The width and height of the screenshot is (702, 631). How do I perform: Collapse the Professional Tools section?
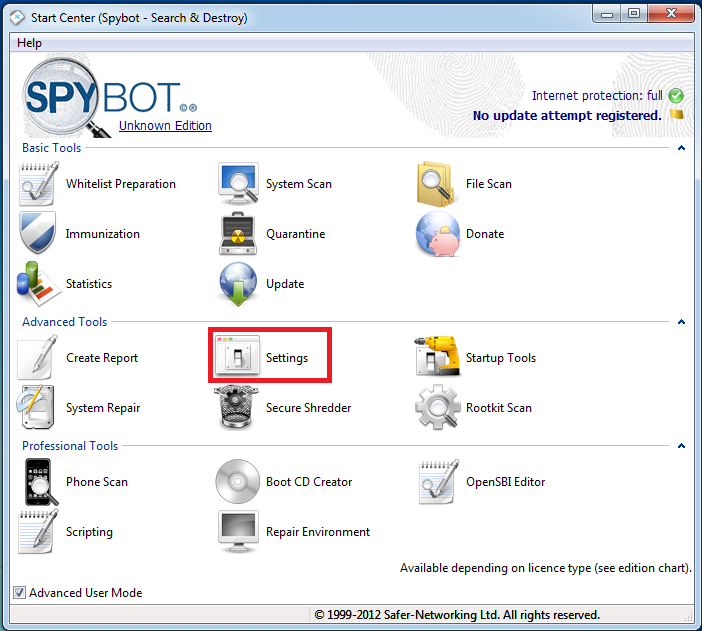click(x=681, y=446)
